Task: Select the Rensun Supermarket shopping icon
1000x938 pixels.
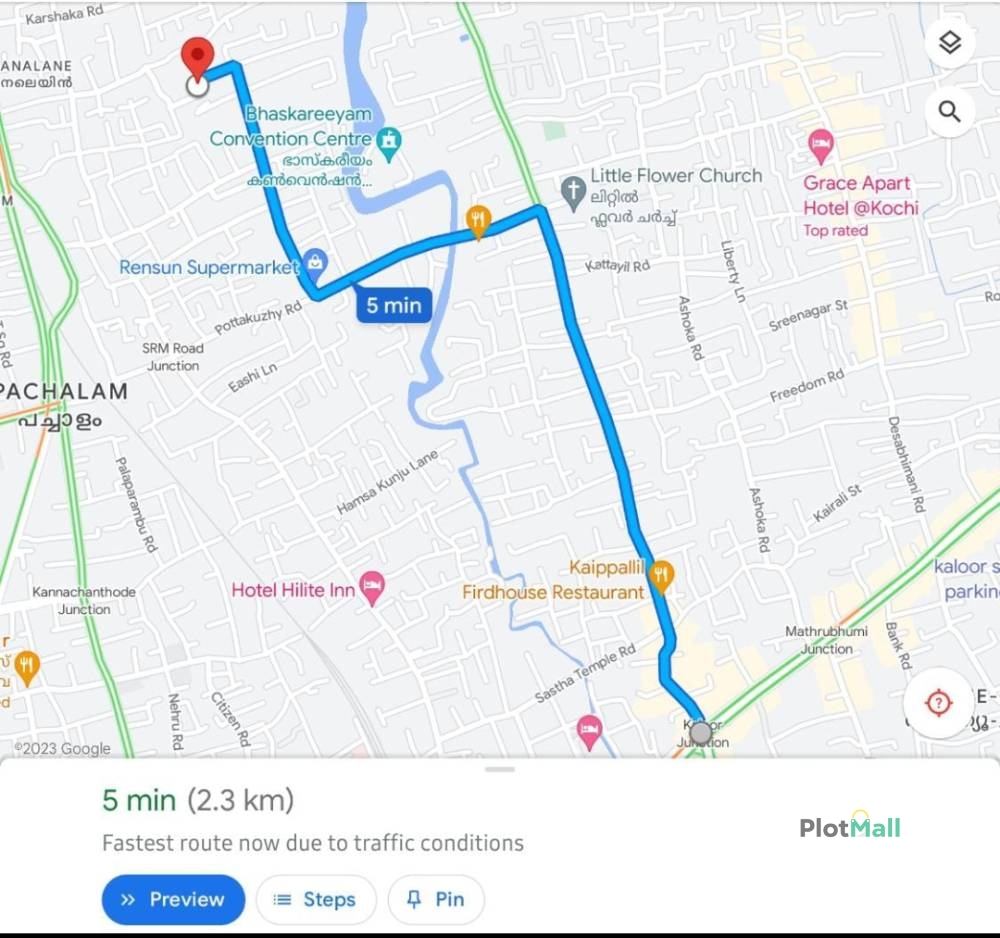Action: (x=314, y=262)
